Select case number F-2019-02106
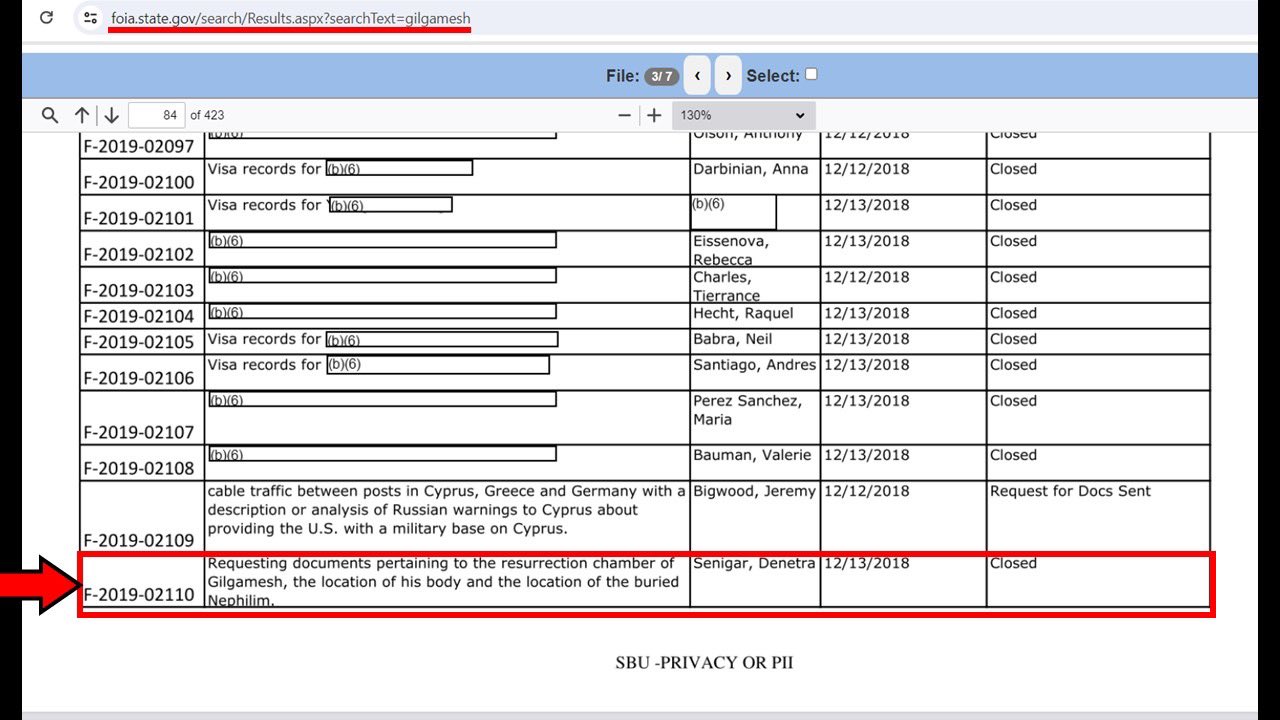 tap(139, 378)
